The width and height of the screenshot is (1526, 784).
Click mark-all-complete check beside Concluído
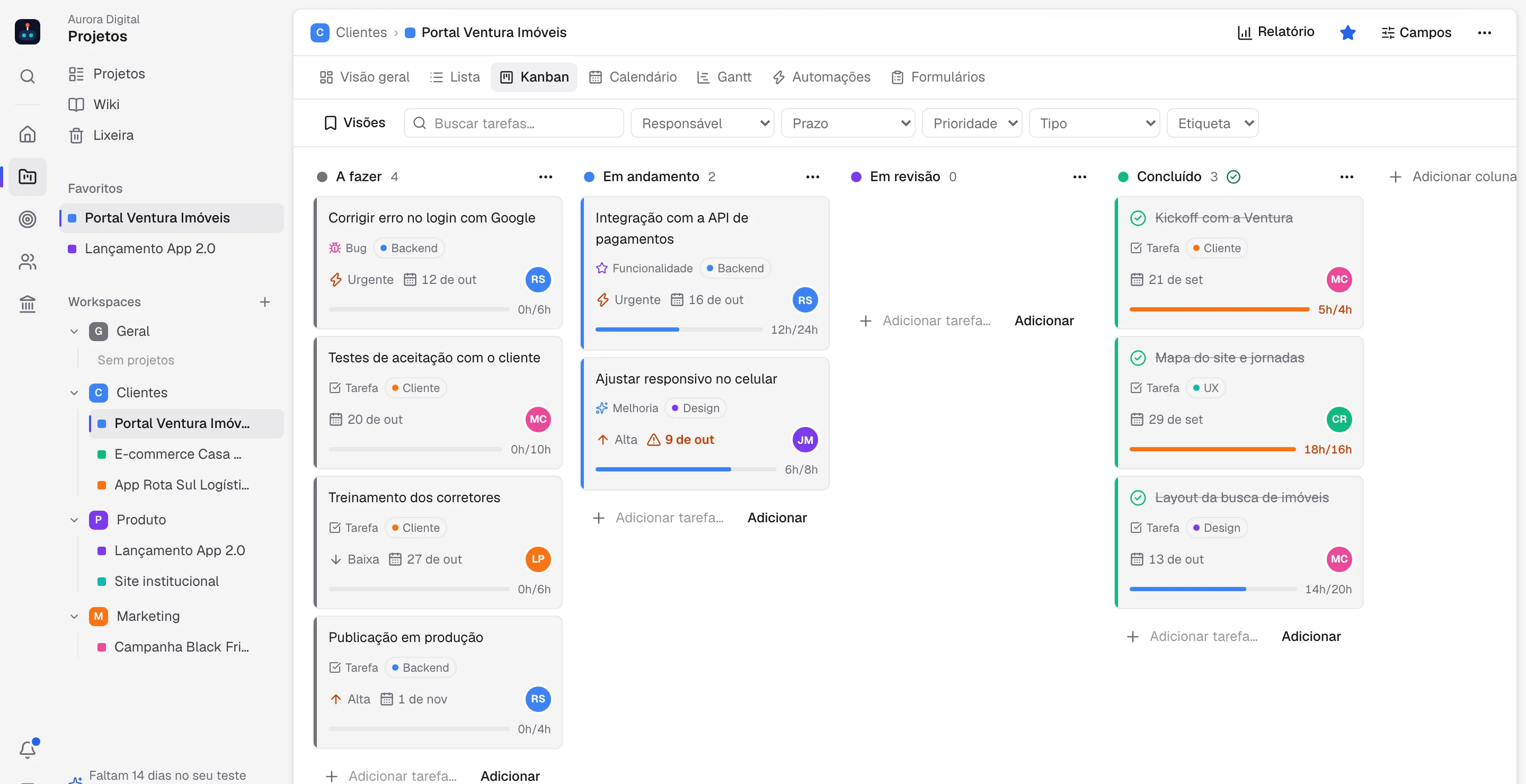tap(1234, 176)
